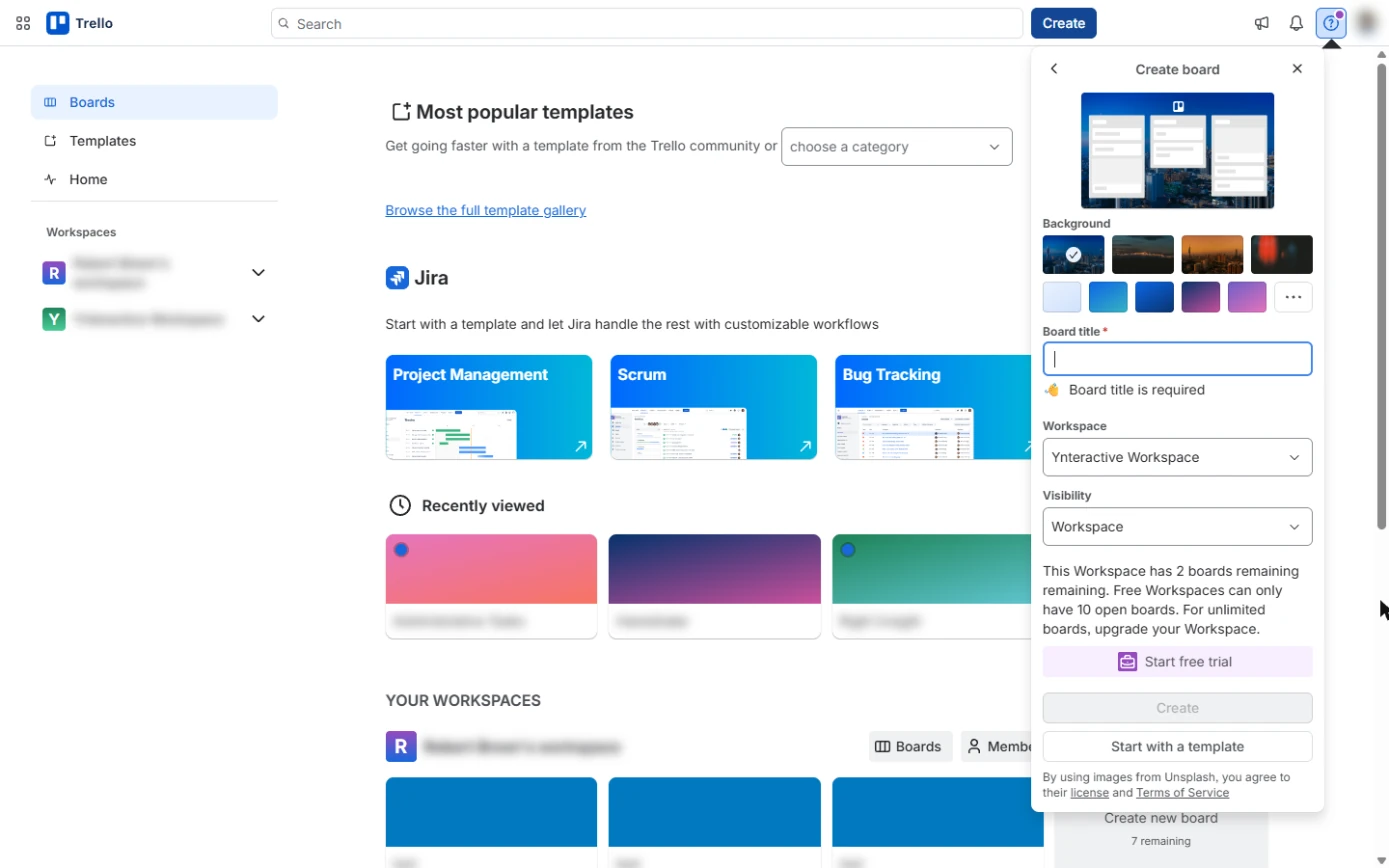Open the pink recently viewed board
The width and height of the screenshot is (1389, 868).
click(491, 586)
